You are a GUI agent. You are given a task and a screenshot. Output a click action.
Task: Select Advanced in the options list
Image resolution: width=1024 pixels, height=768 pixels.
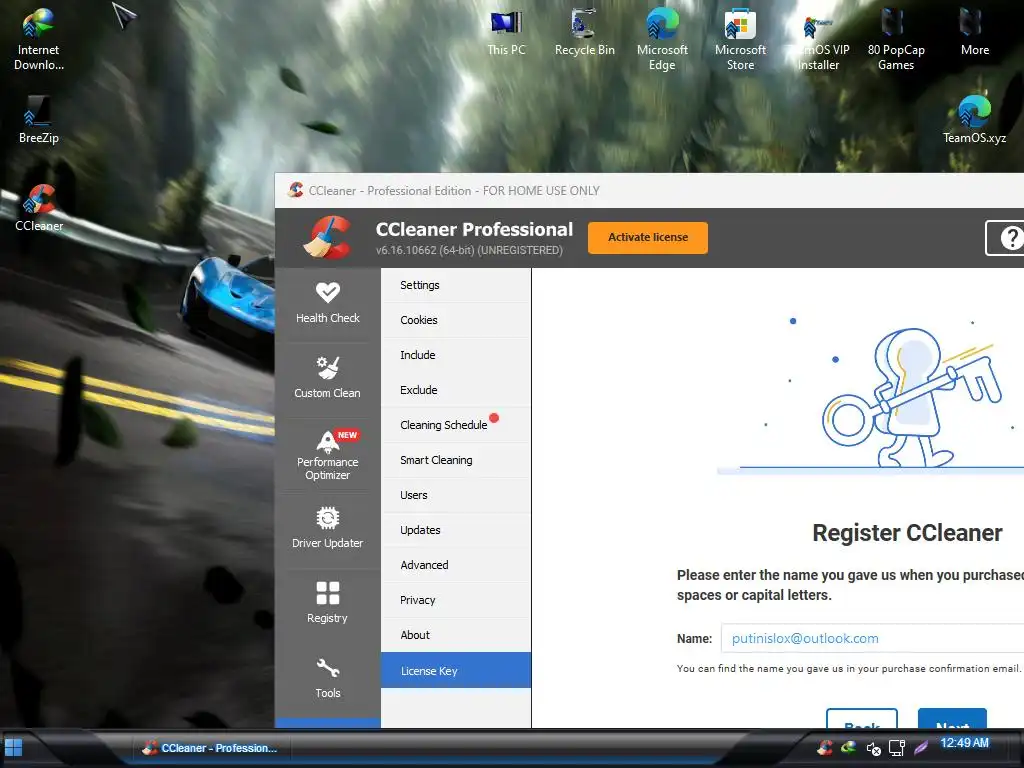456,565
